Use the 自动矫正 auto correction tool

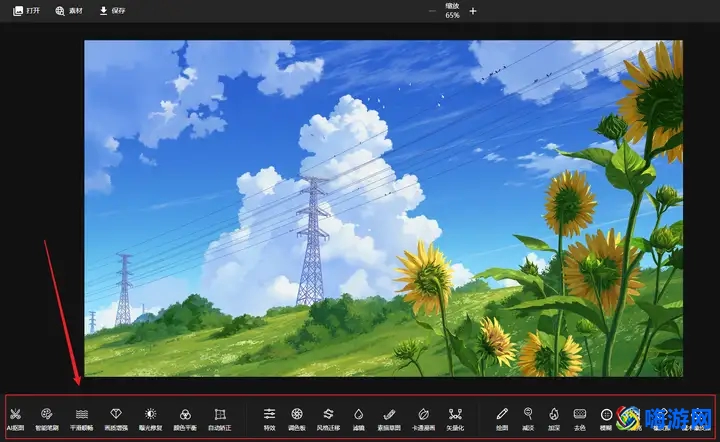tap(219, 419)
